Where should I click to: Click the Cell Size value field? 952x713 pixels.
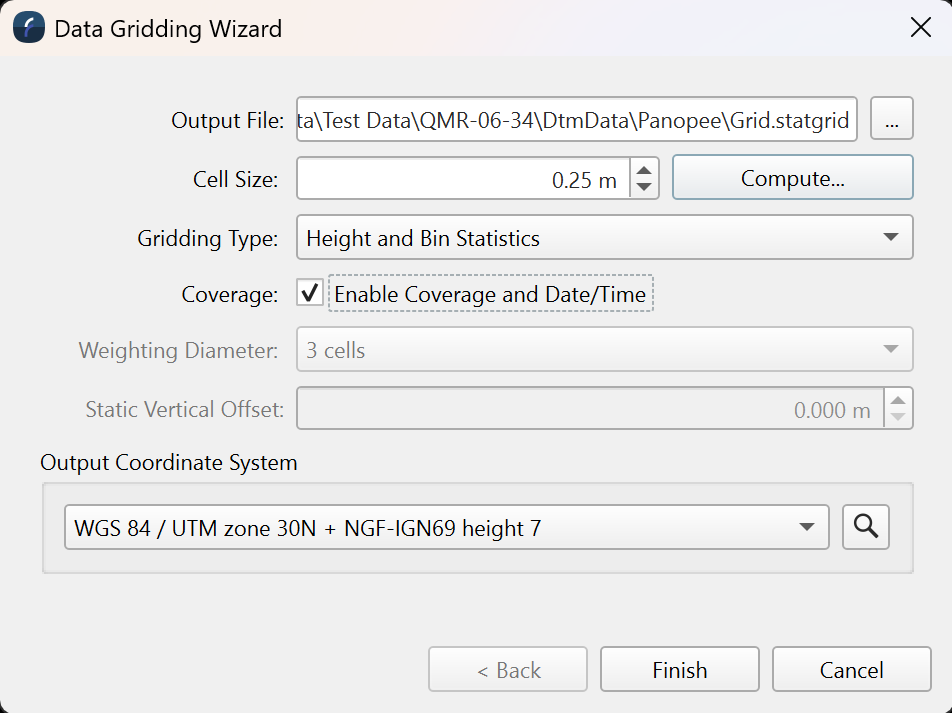(464, 179)
